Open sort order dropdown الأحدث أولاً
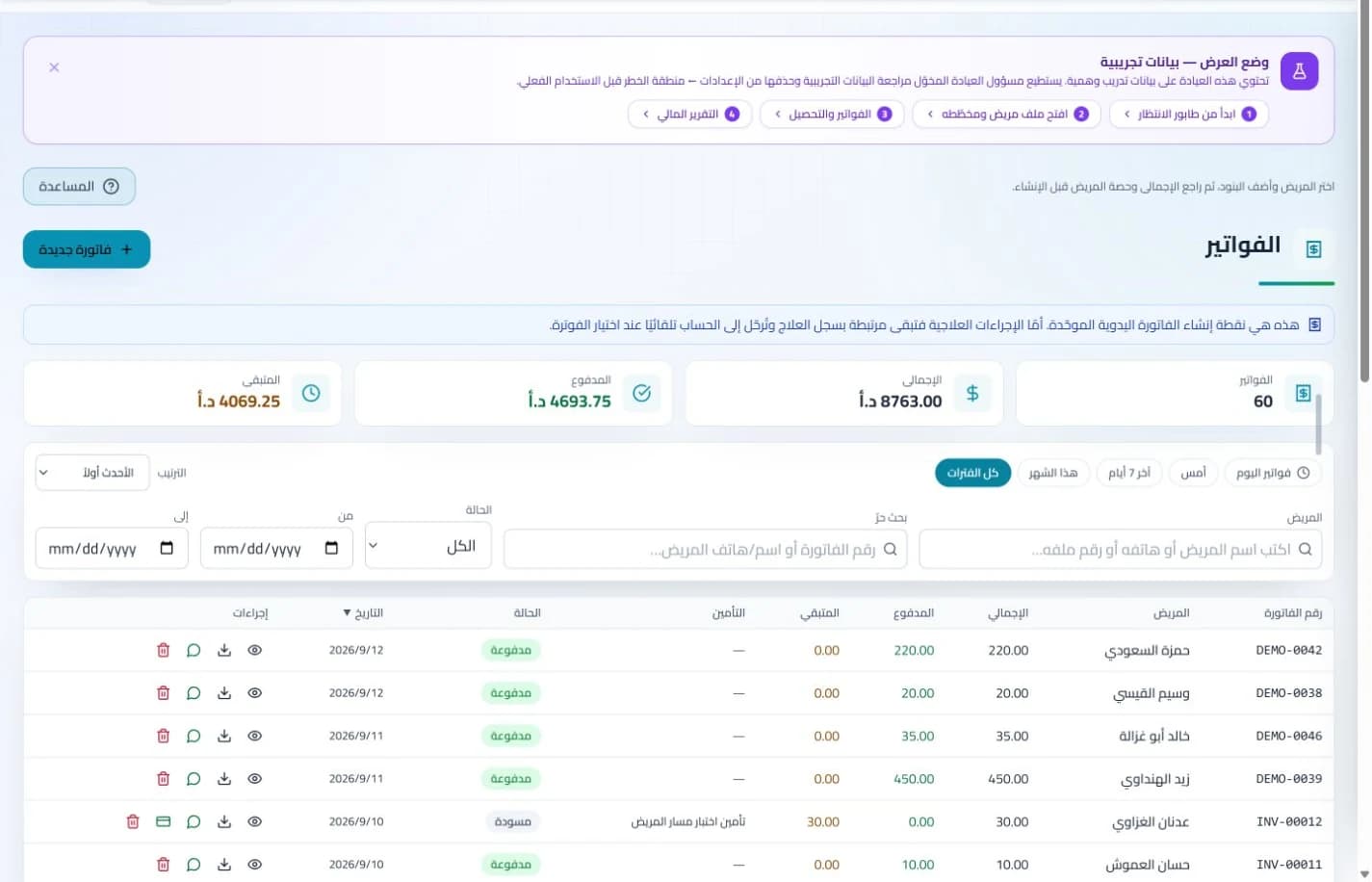Viewport: 1372px width, 882px height. [x=92, y=473]
